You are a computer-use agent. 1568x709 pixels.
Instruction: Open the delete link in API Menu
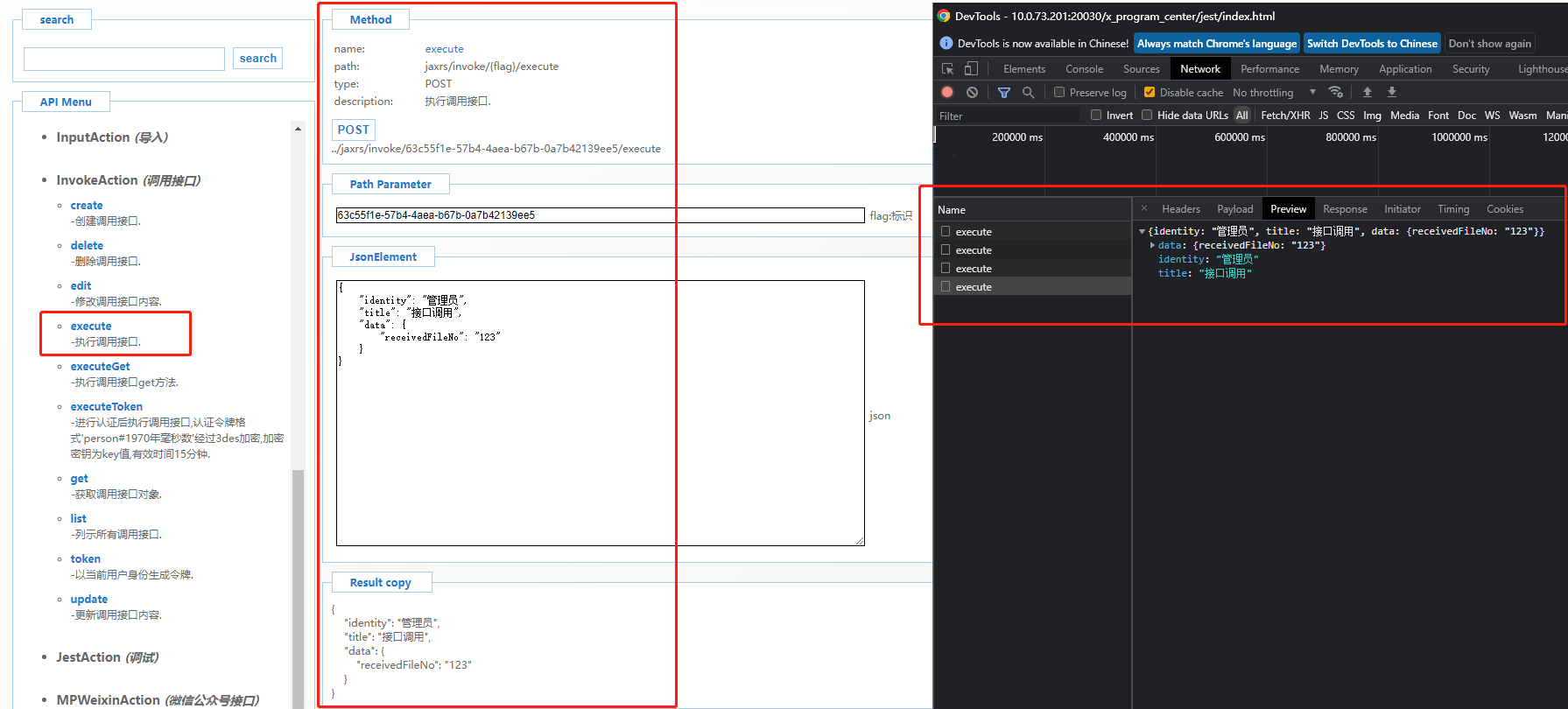[87, 246]
